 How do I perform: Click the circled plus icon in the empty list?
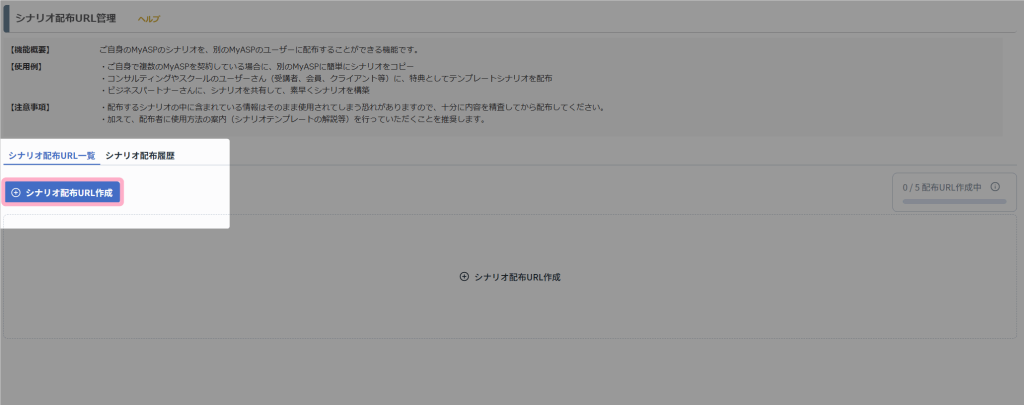pyautogui.click(x=463, y=276)
